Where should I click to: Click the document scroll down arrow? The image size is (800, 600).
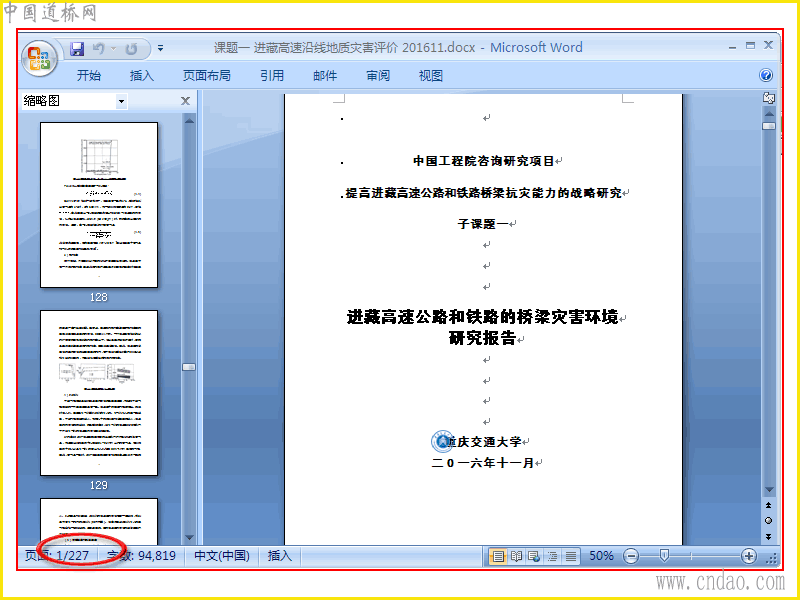click(x=769, y=490)
